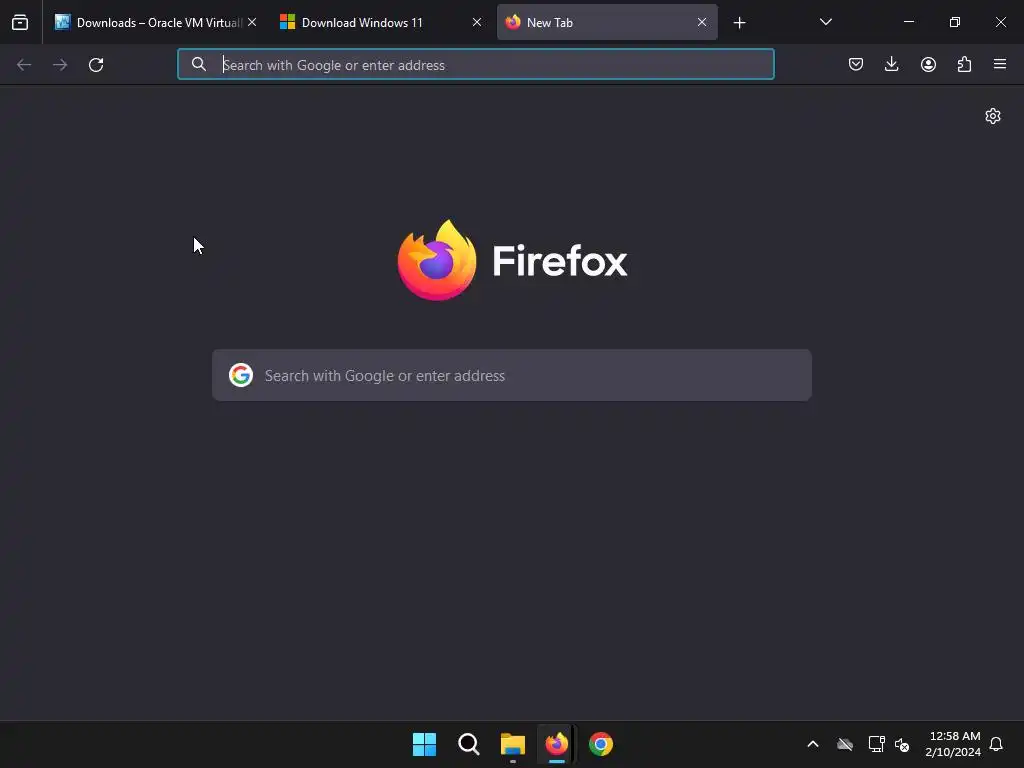
Task: Minimize the Firefox window
Action: pos(908,22)
